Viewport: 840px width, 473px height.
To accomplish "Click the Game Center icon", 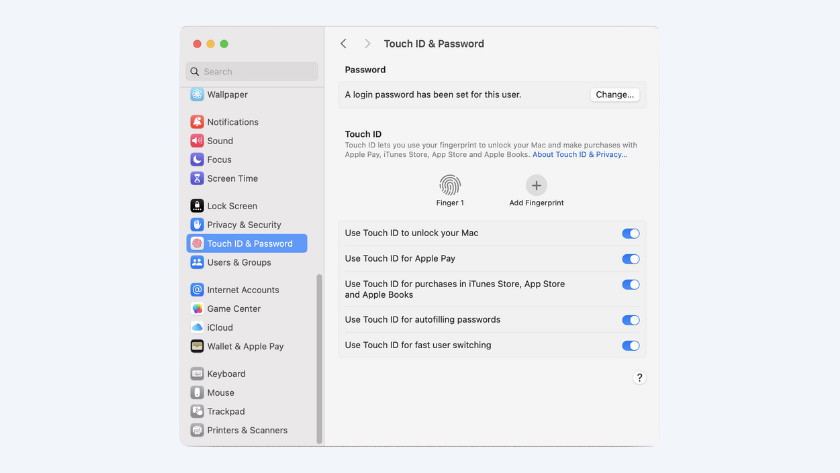I will coord(197,309).
